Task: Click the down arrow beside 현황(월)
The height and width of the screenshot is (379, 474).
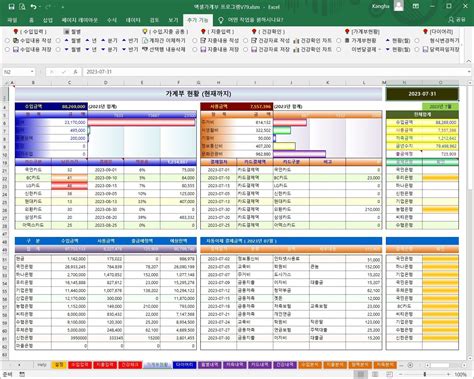Action: click(x=388, y=49)
